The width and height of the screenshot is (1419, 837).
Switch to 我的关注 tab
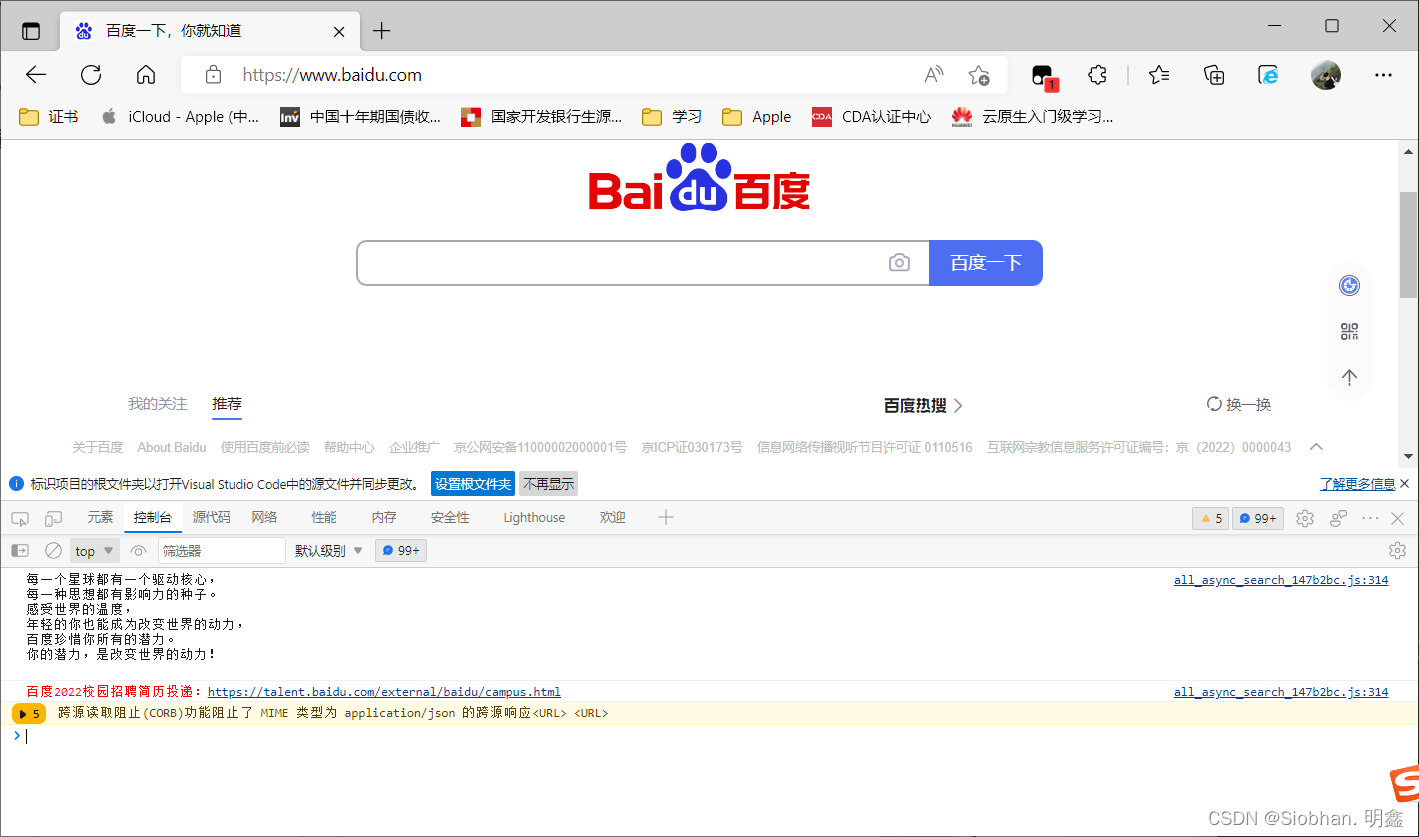157,404
